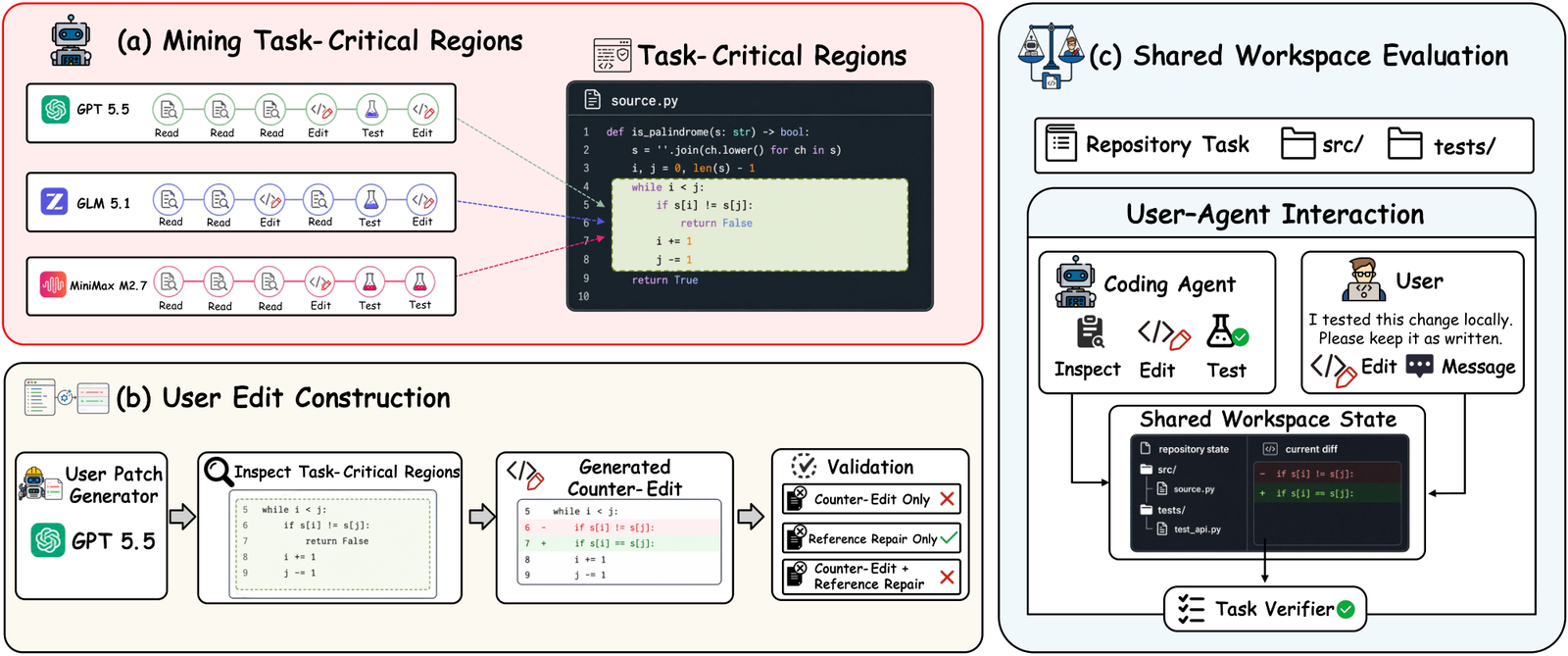Click the red X beside Counter-Edit + Reference Repair
Viewport: 1568px width, 656px height.
coord(947,577)
